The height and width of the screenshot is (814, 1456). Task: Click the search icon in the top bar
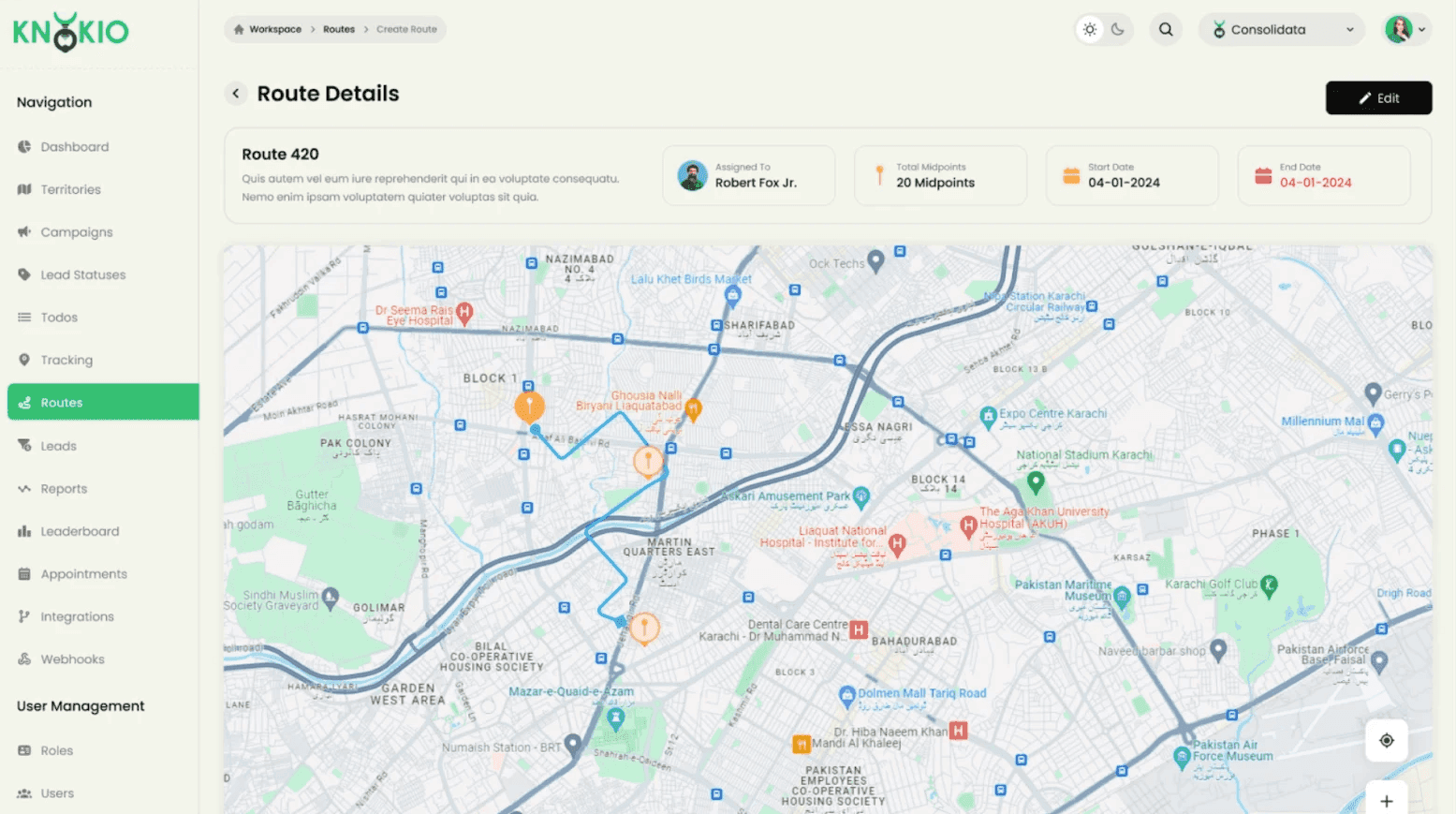(1165, 29)
